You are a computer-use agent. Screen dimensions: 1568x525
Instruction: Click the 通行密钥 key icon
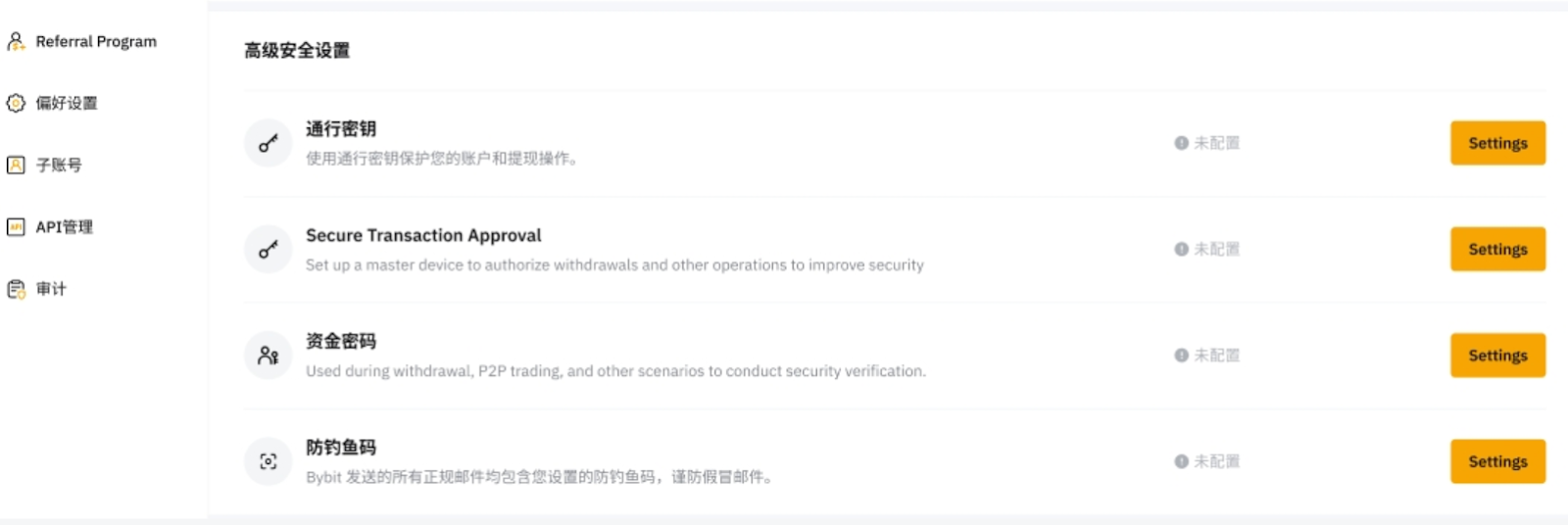click(x=268, y=144)
